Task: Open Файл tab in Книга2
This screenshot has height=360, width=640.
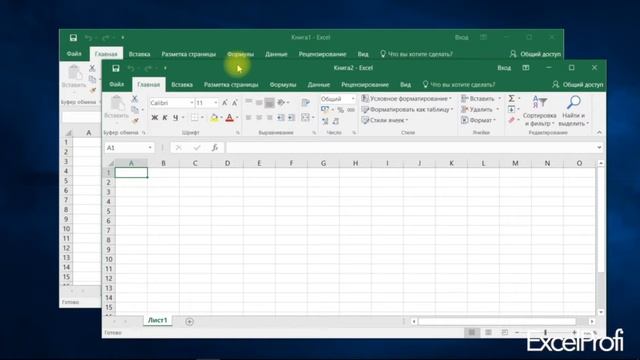Action: [116, 84]
